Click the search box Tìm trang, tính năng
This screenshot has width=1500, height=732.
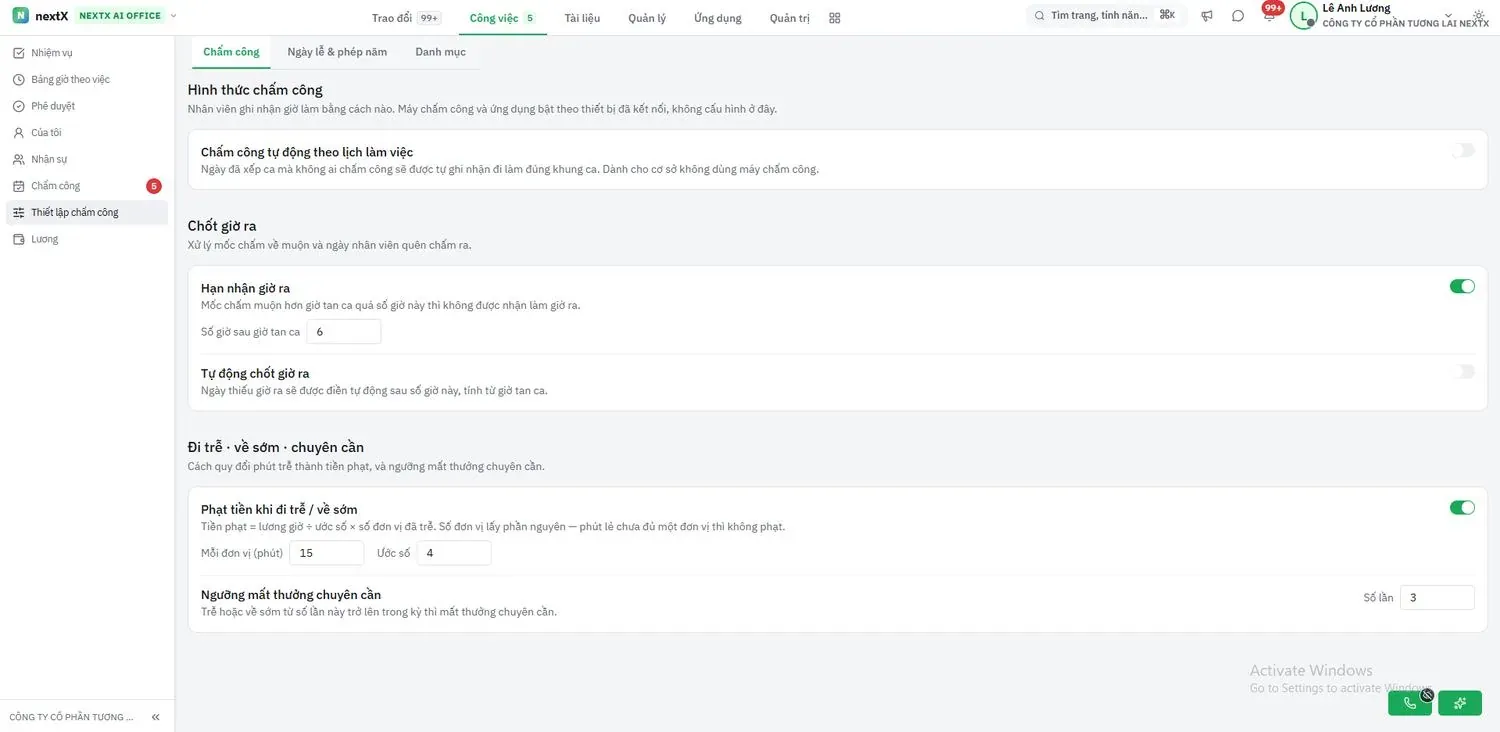[x=1105, y=16]
